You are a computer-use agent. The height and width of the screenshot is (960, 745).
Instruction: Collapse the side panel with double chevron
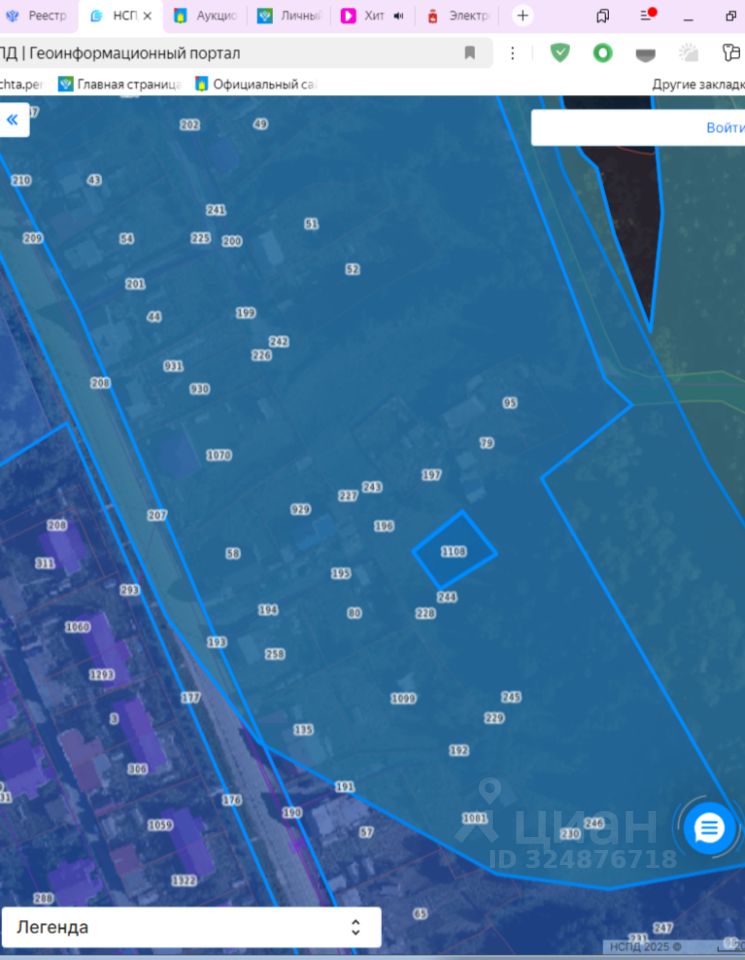(x=12, y=120)
